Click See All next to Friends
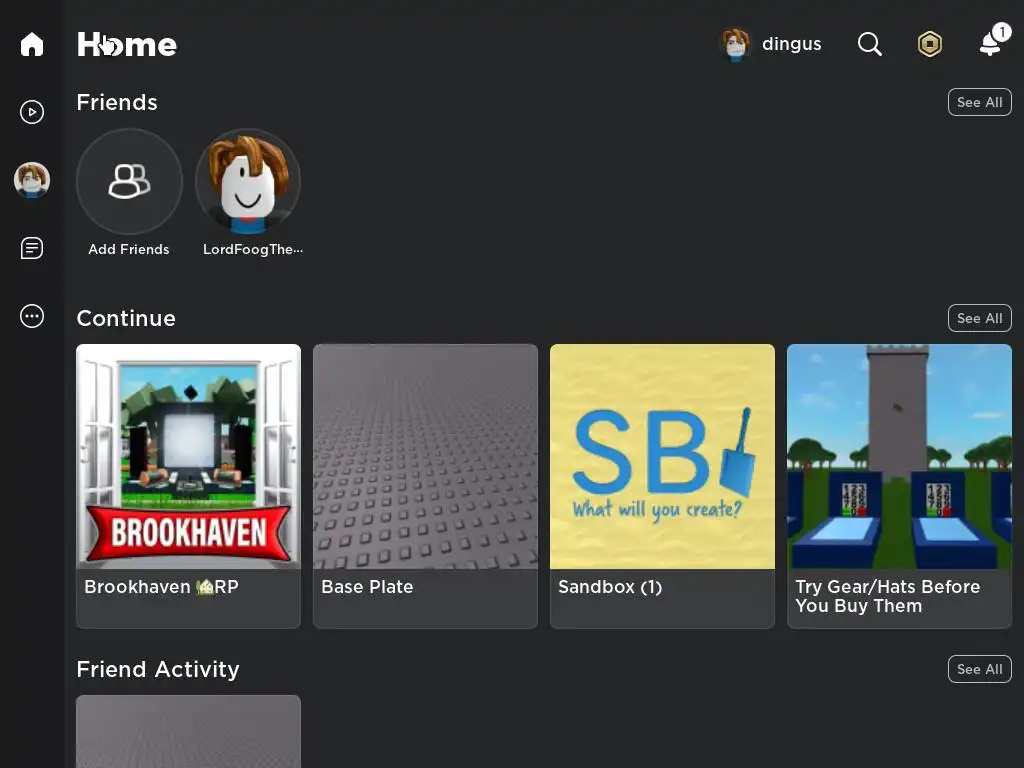This screenshot has width=1024, height=768. [980, 103]
